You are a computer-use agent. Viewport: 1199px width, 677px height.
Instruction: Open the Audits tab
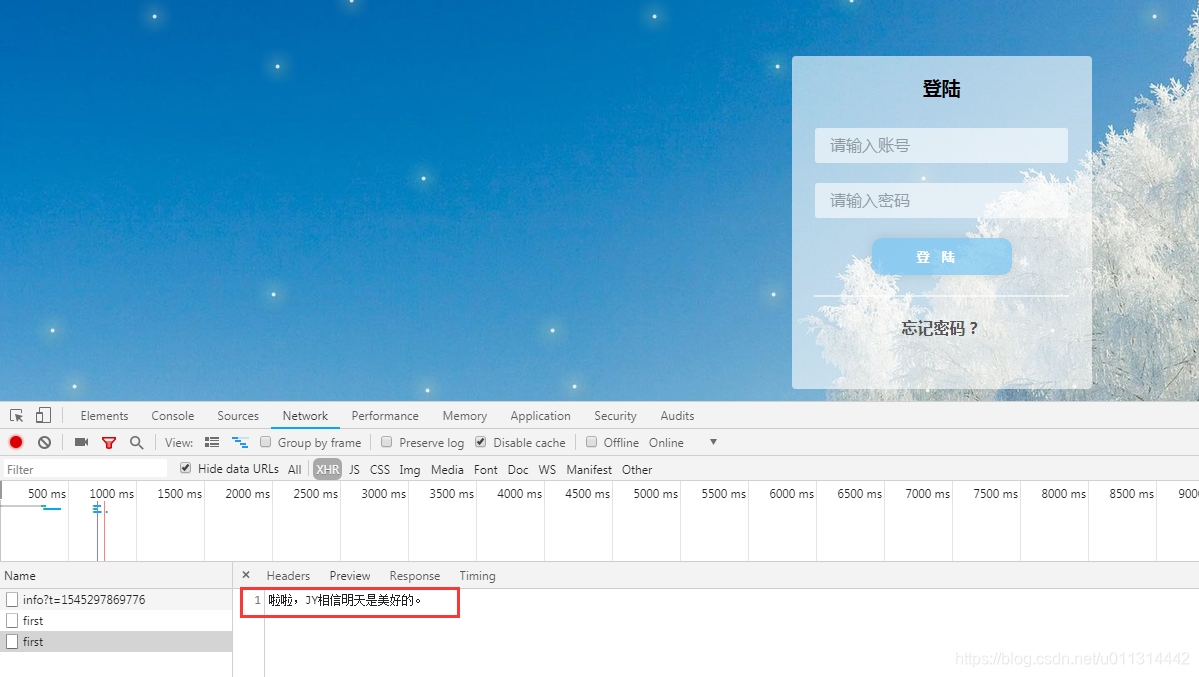[677, 415]
